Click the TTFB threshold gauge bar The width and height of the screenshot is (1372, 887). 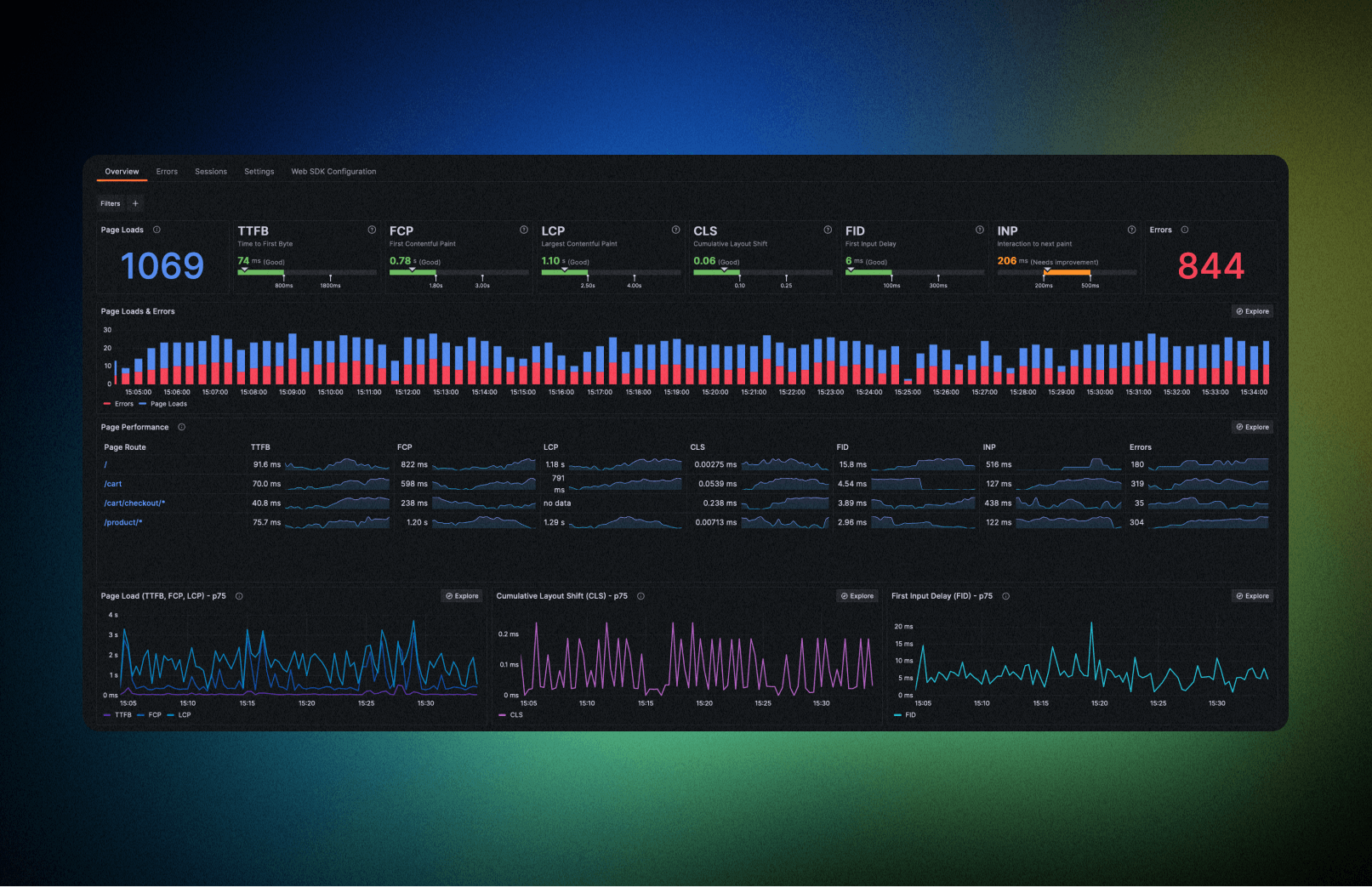pyautogui.click(x=307, y=272)
